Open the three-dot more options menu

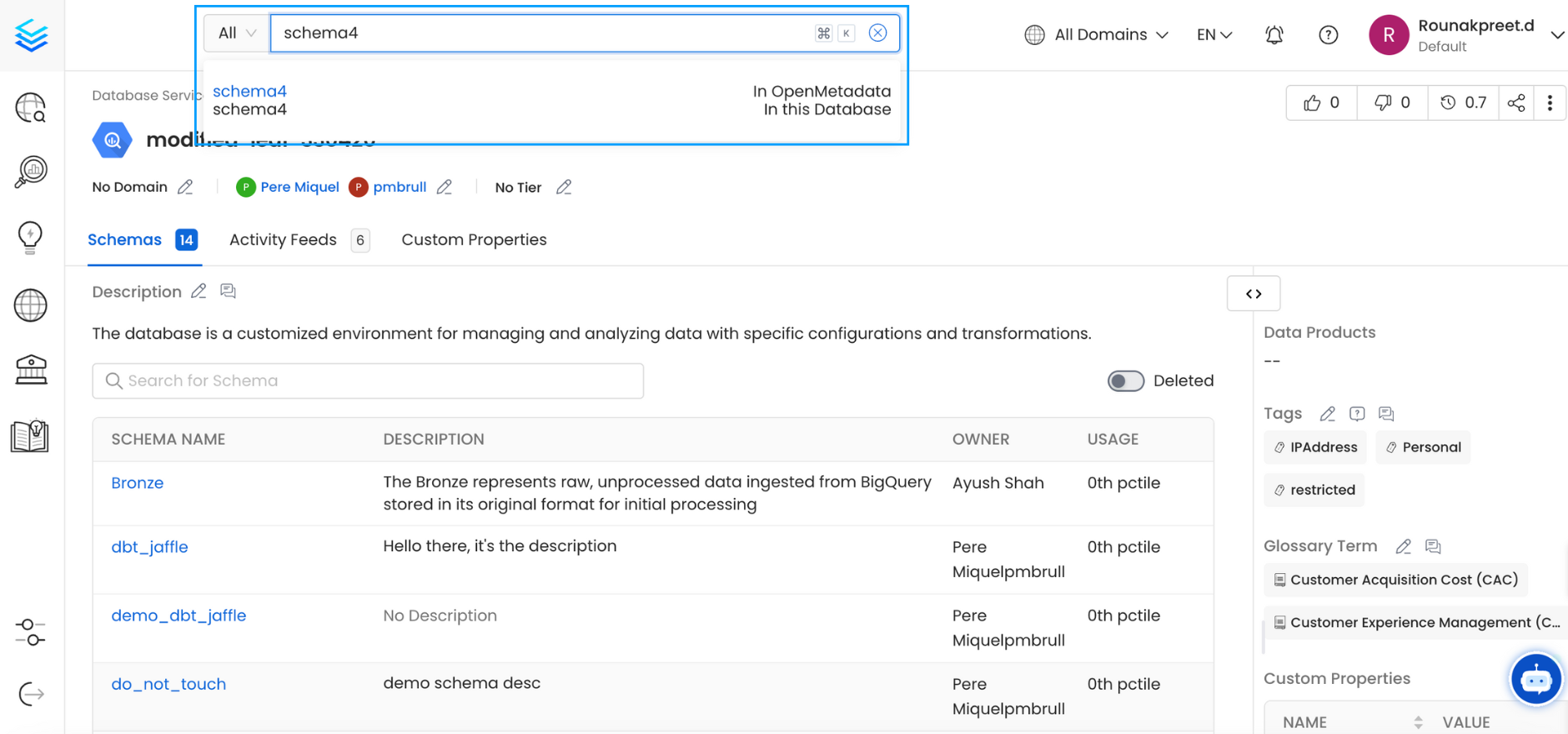click(x=1550, y=103)
